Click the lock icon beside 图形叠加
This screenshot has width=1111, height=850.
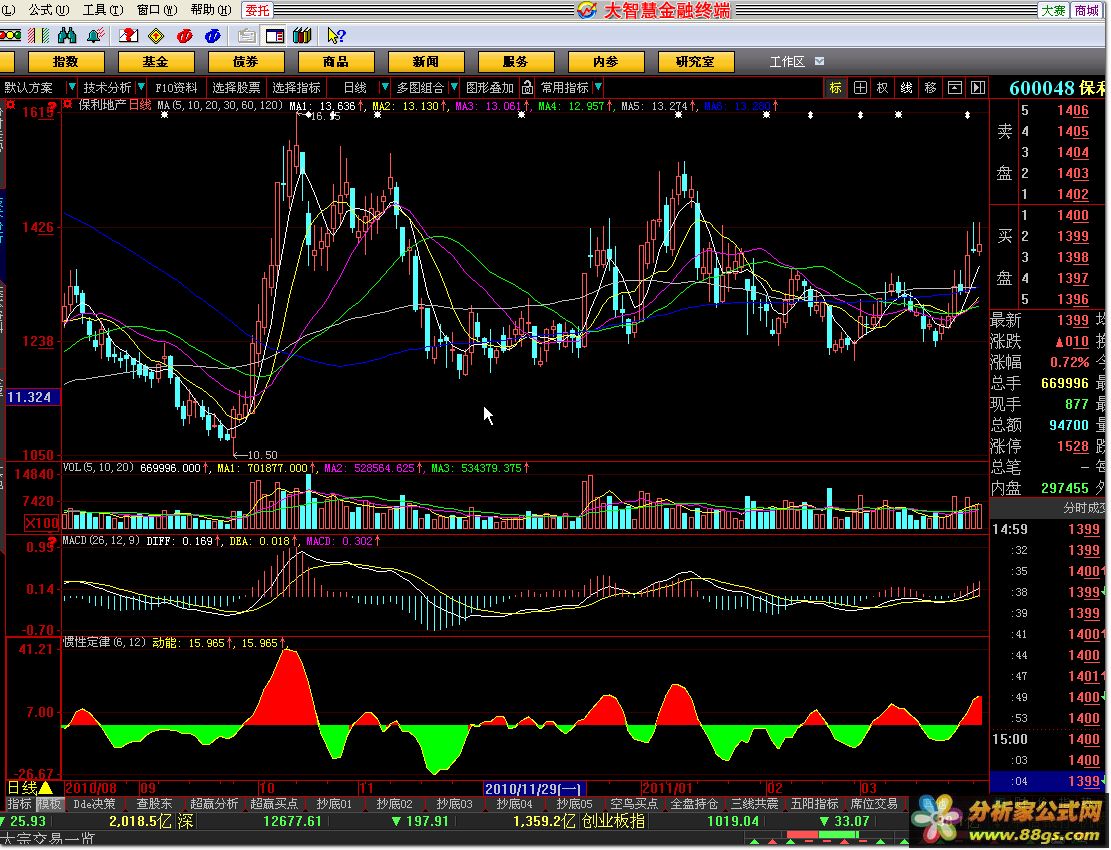pos(527,88)
